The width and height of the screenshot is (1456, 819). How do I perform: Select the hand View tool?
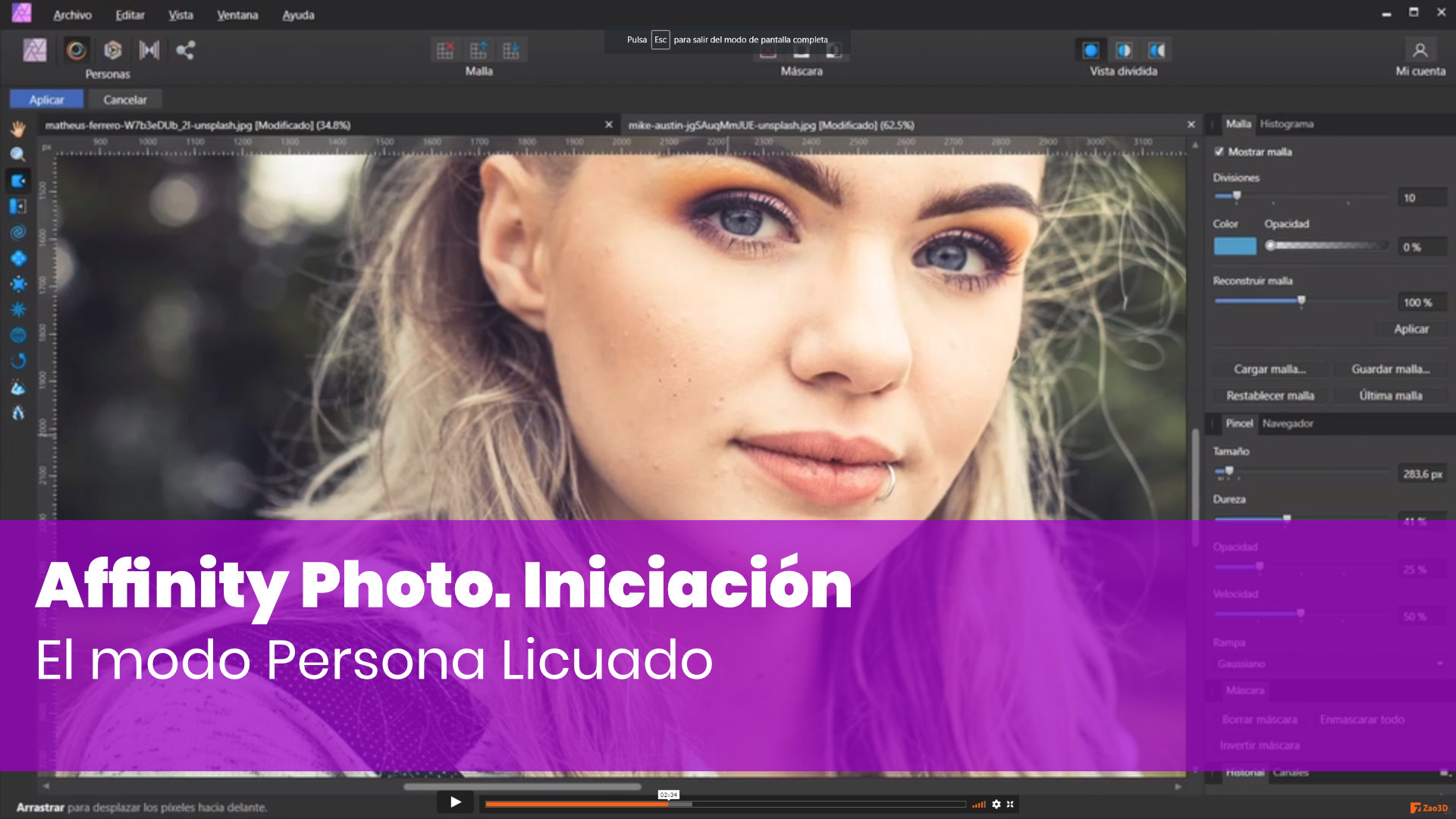pos(18,128)
